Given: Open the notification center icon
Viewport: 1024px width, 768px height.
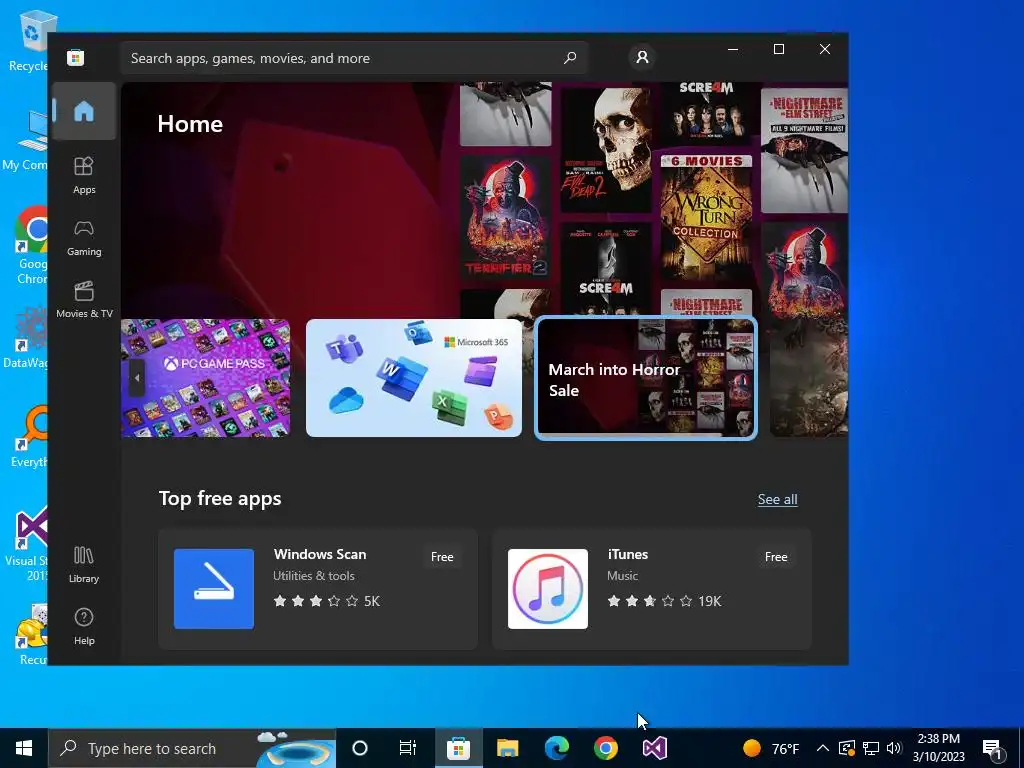Looking at the screenshot, I should (993, 748).
